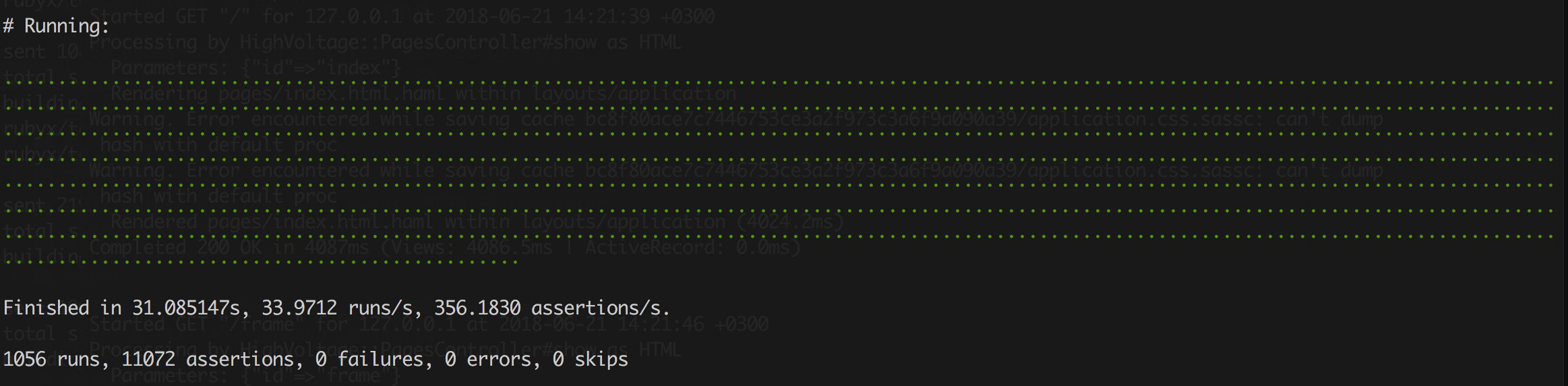Click the '356.1830 assertions/s.' text
The image size is (1568, 386).
pyautogui.click(x=551, y=308)
